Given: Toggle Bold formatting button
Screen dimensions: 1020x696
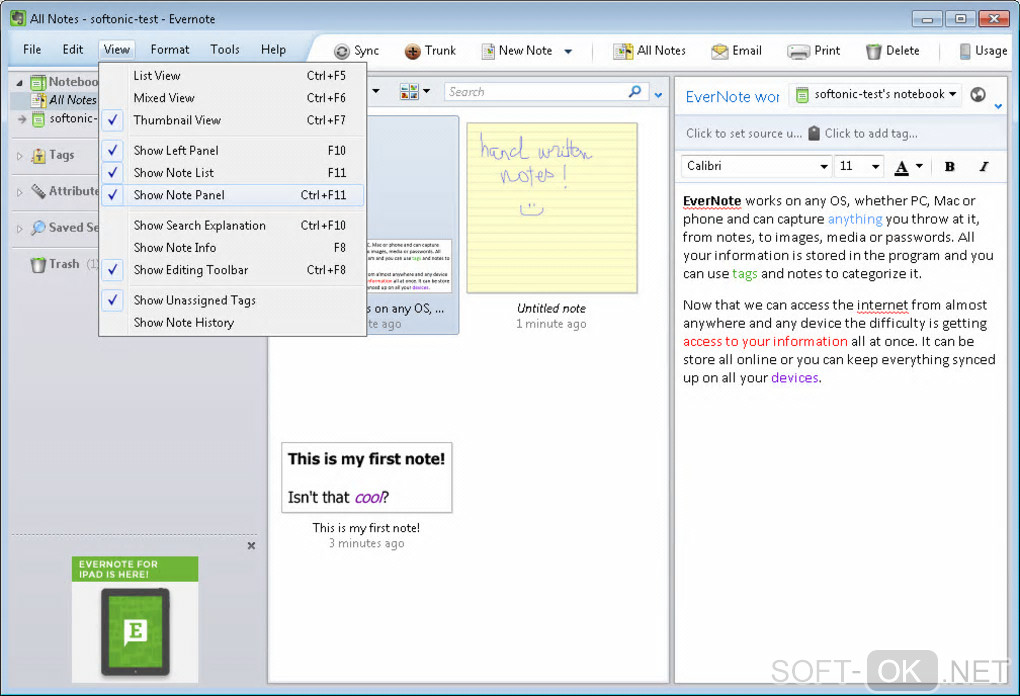Looking at the screenshot, I should click(950, 167).
